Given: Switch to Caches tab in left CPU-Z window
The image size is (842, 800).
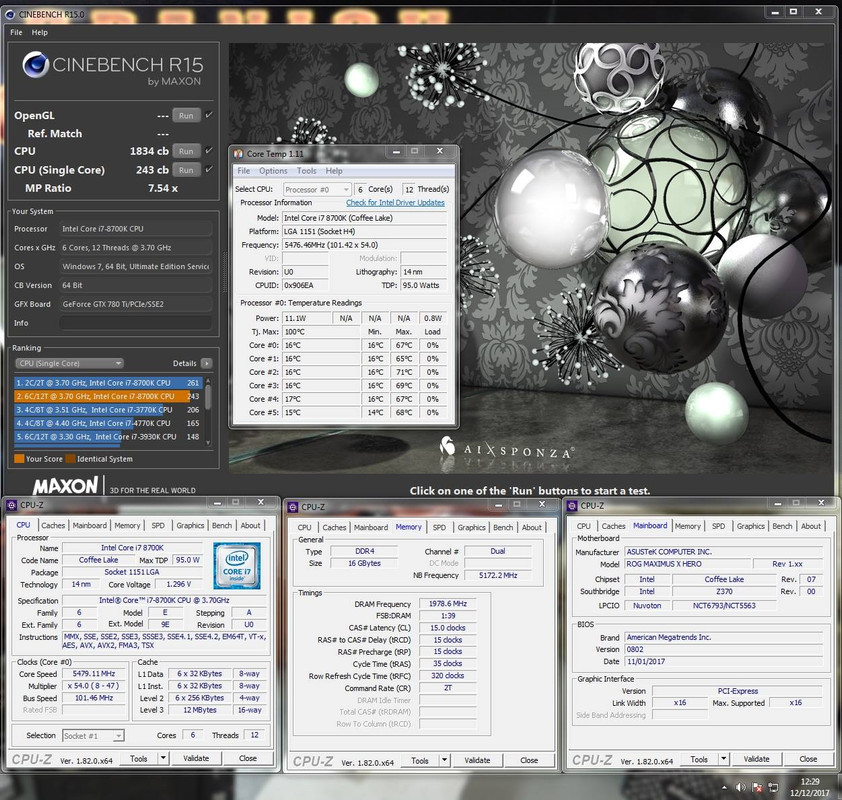Looking at the screenshot, I should pos(53,526).
